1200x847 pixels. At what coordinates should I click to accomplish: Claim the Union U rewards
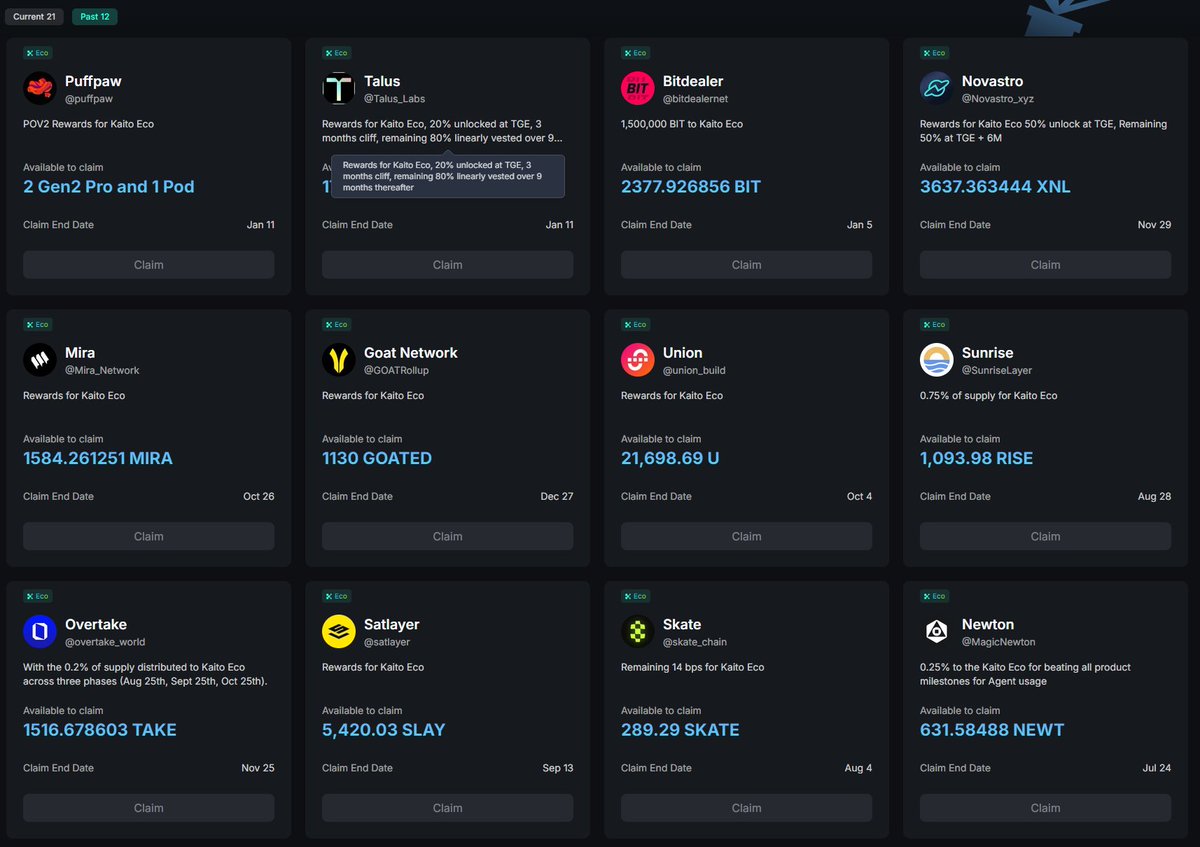[747, 536]
